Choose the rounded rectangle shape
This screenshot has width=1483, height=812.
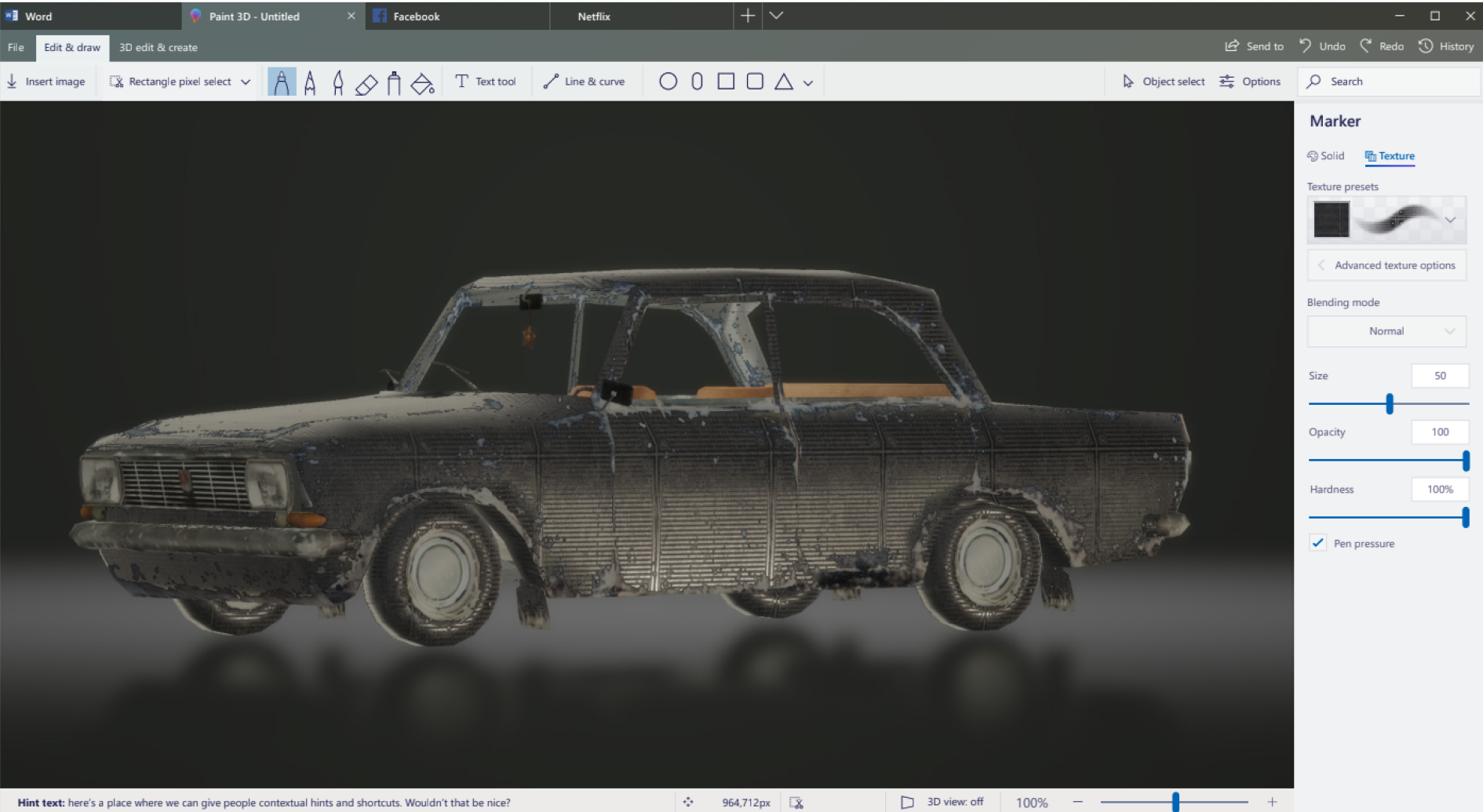755,82
